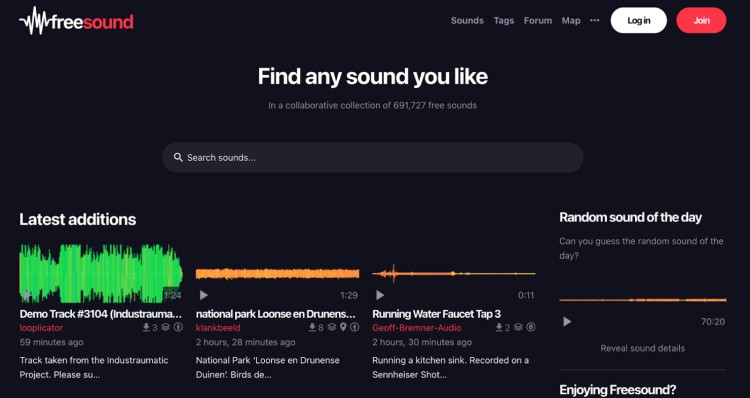This screenshot has width=750, height=398.
Task: Click license icon on Demo Track #3104
Action: tap(178, 328)
